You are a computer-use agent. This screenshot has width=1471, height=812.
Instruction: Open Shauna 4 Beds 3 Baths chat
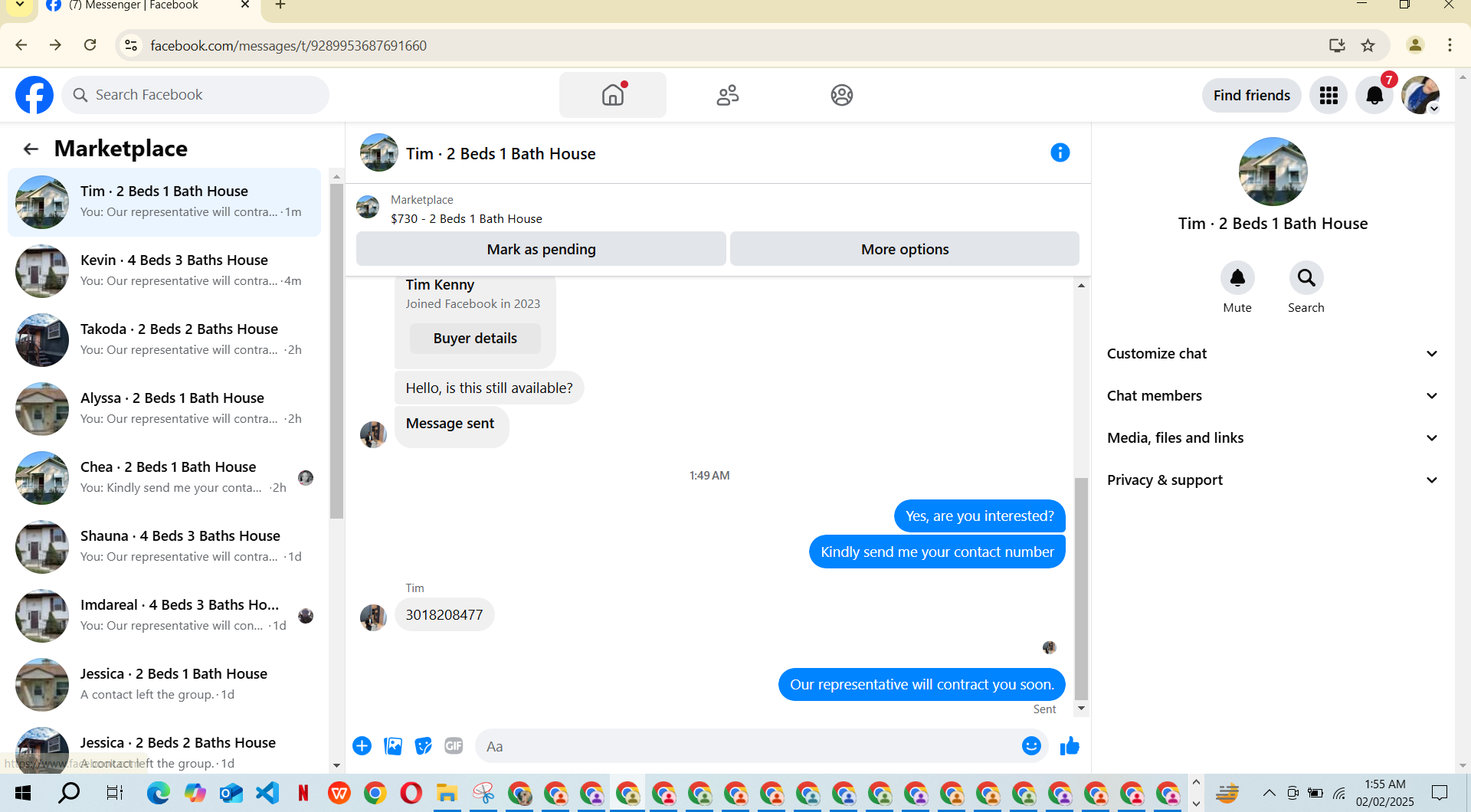point(164,546)
